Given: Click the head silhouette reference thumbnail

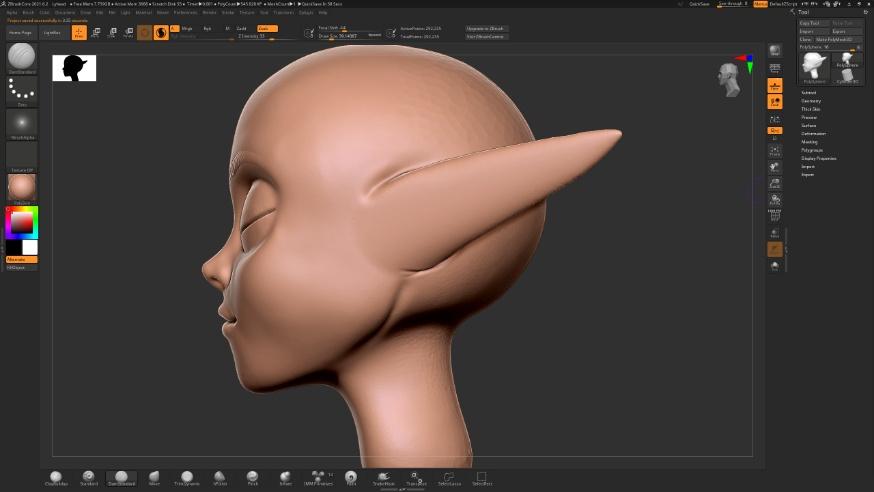Looking at the screenshot, I should [x=74, y=68].
